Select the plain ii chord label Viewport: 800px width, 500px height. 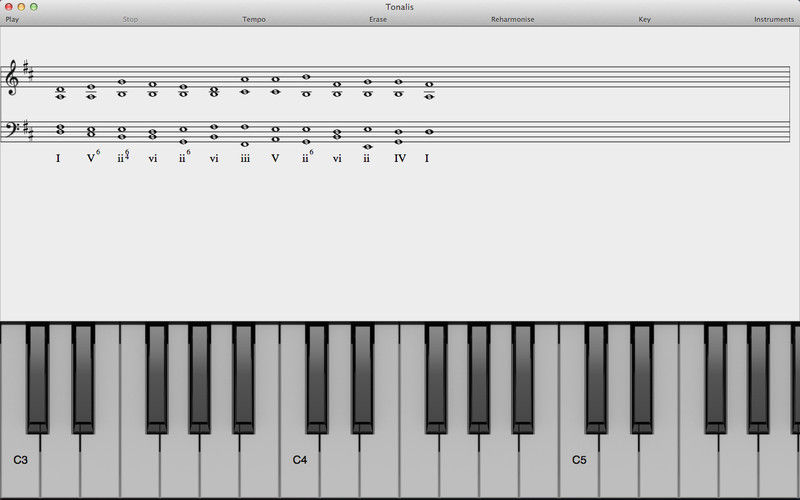click(366, 158)
